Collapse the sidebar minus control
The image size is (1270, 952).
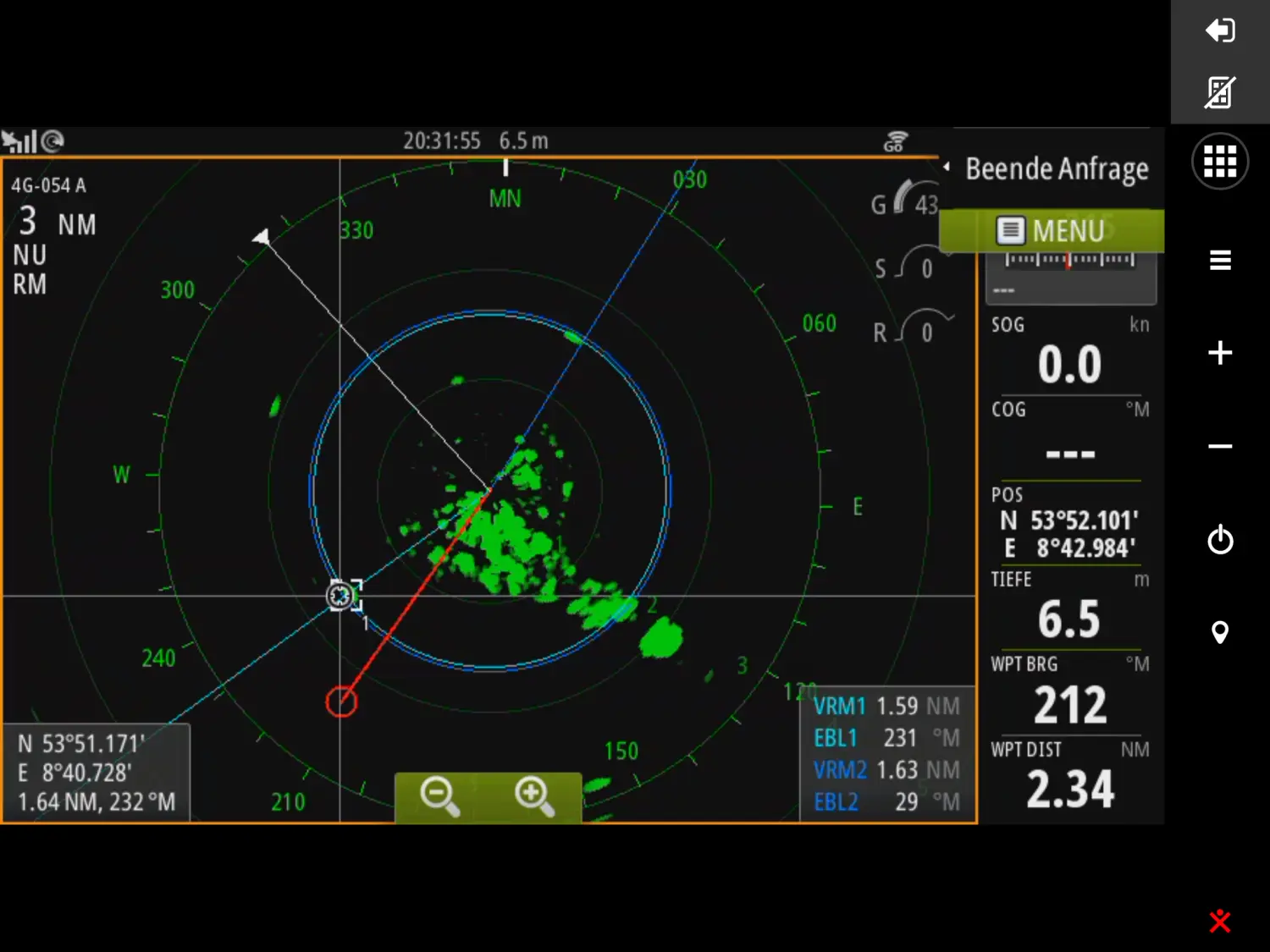tap(1220, 447)
